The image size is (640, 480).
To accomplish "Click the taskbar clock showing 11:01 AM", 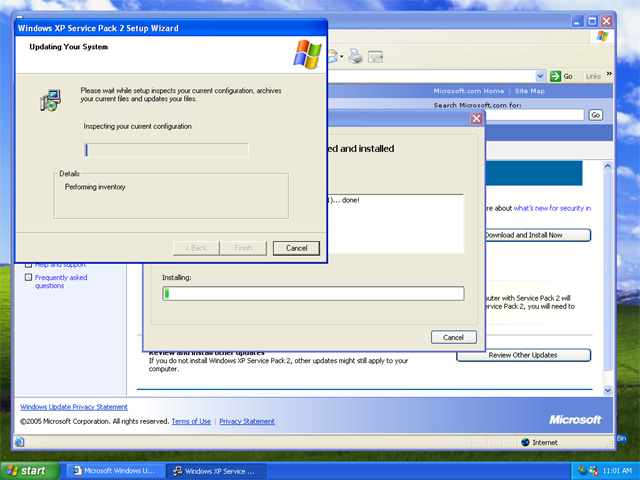I will (617, 471).
